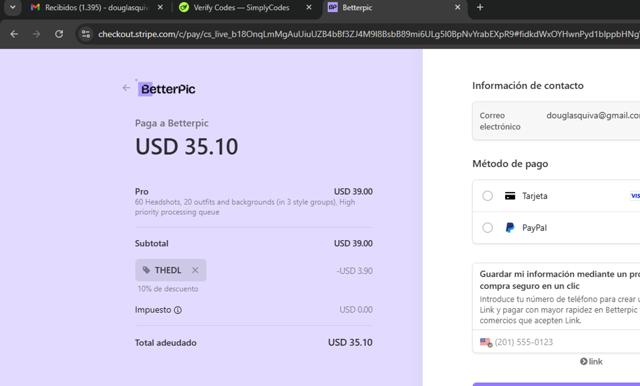Click the Método de pago heading
The width and height of the screenshot is (640, 386).
(510, 164)
